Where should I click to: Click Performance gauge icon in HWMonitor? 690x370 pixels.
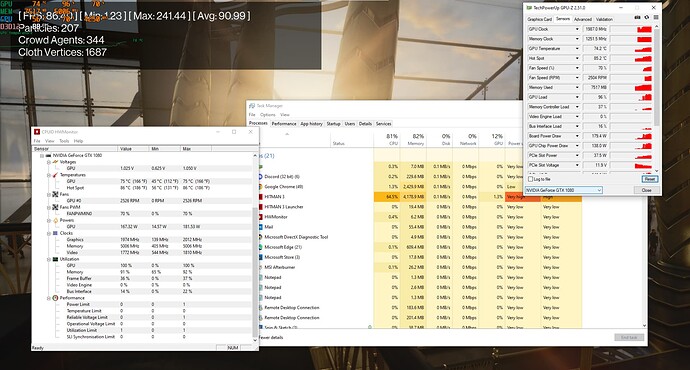click(x=55, y=298)
